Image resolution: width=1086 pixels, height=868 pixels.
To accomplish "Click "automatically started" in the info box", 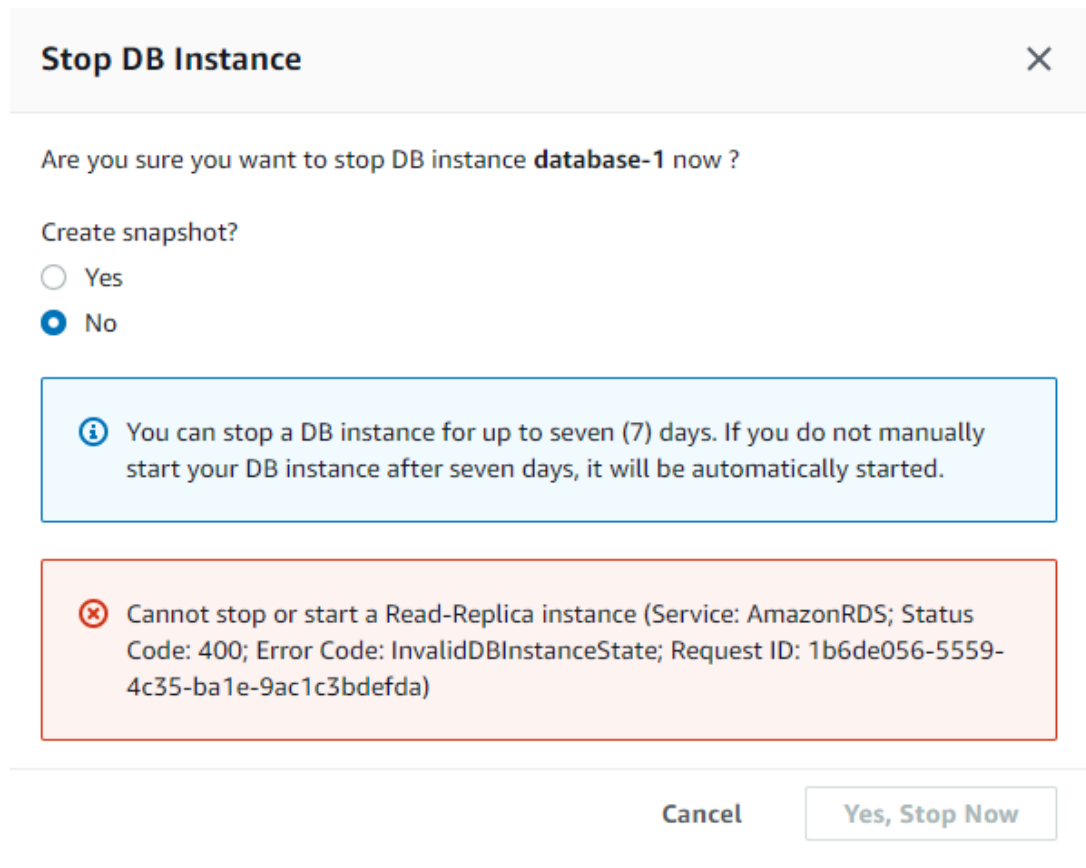I will (x=817, y=469).
